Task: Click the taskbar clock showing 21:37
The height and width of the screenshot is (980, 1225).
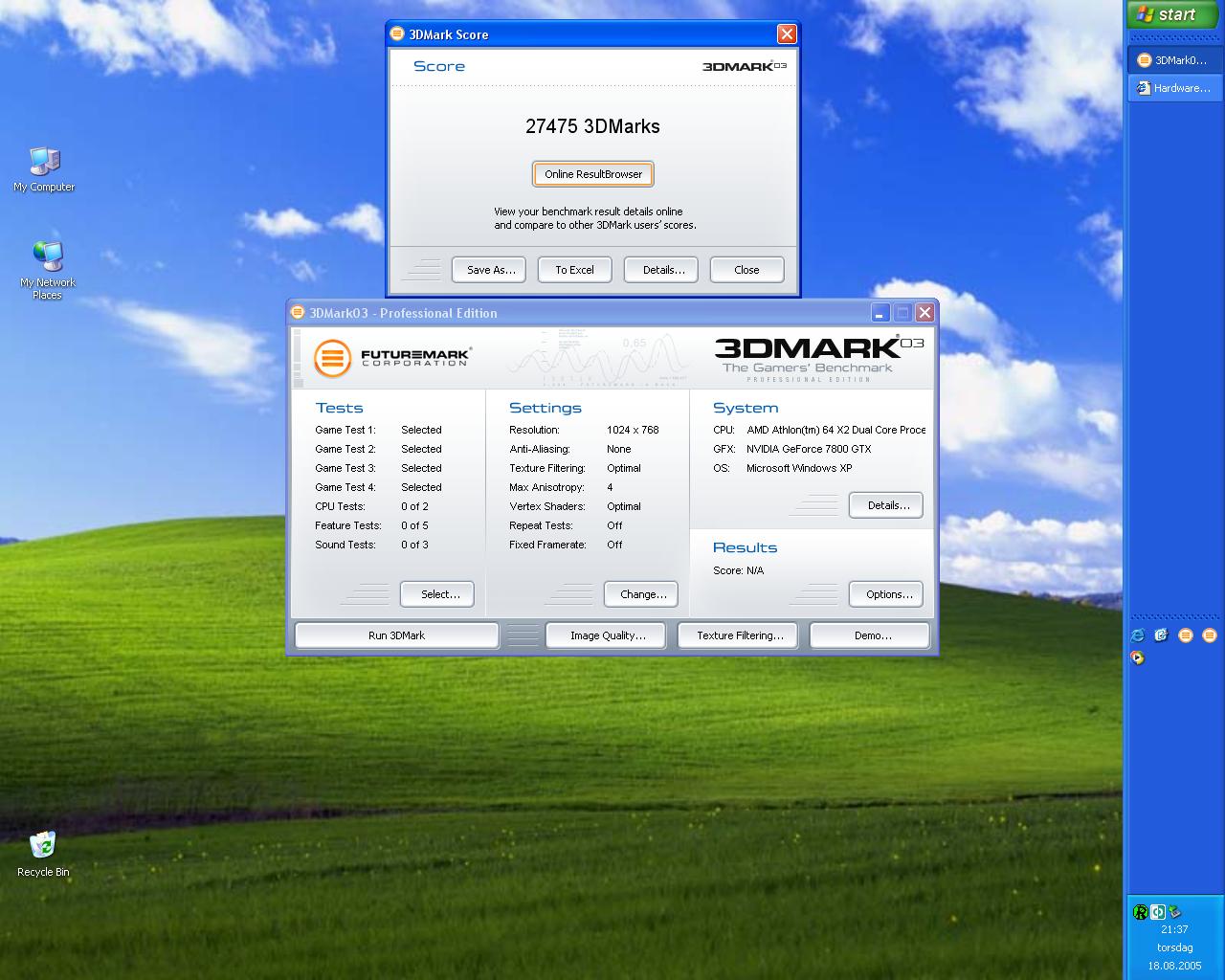Action: pos(1174,929)
